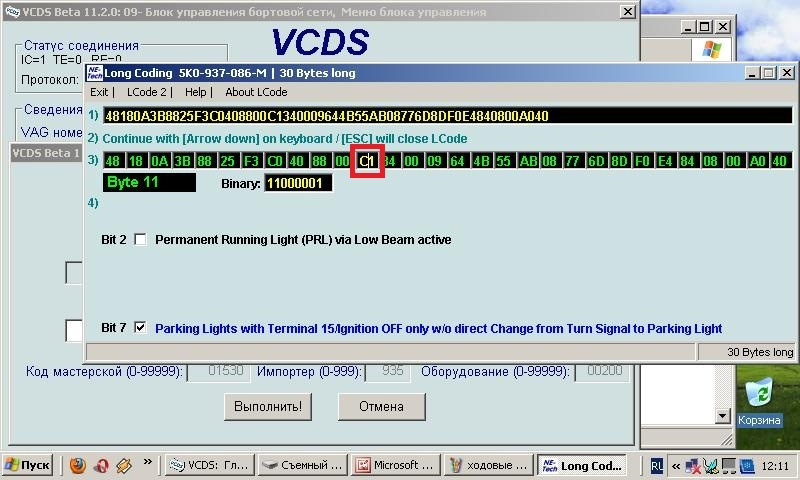Open the Пуск start menu
Image resolution: width=800 pixels, height=480 pixels.
click(x=28, y=465)
